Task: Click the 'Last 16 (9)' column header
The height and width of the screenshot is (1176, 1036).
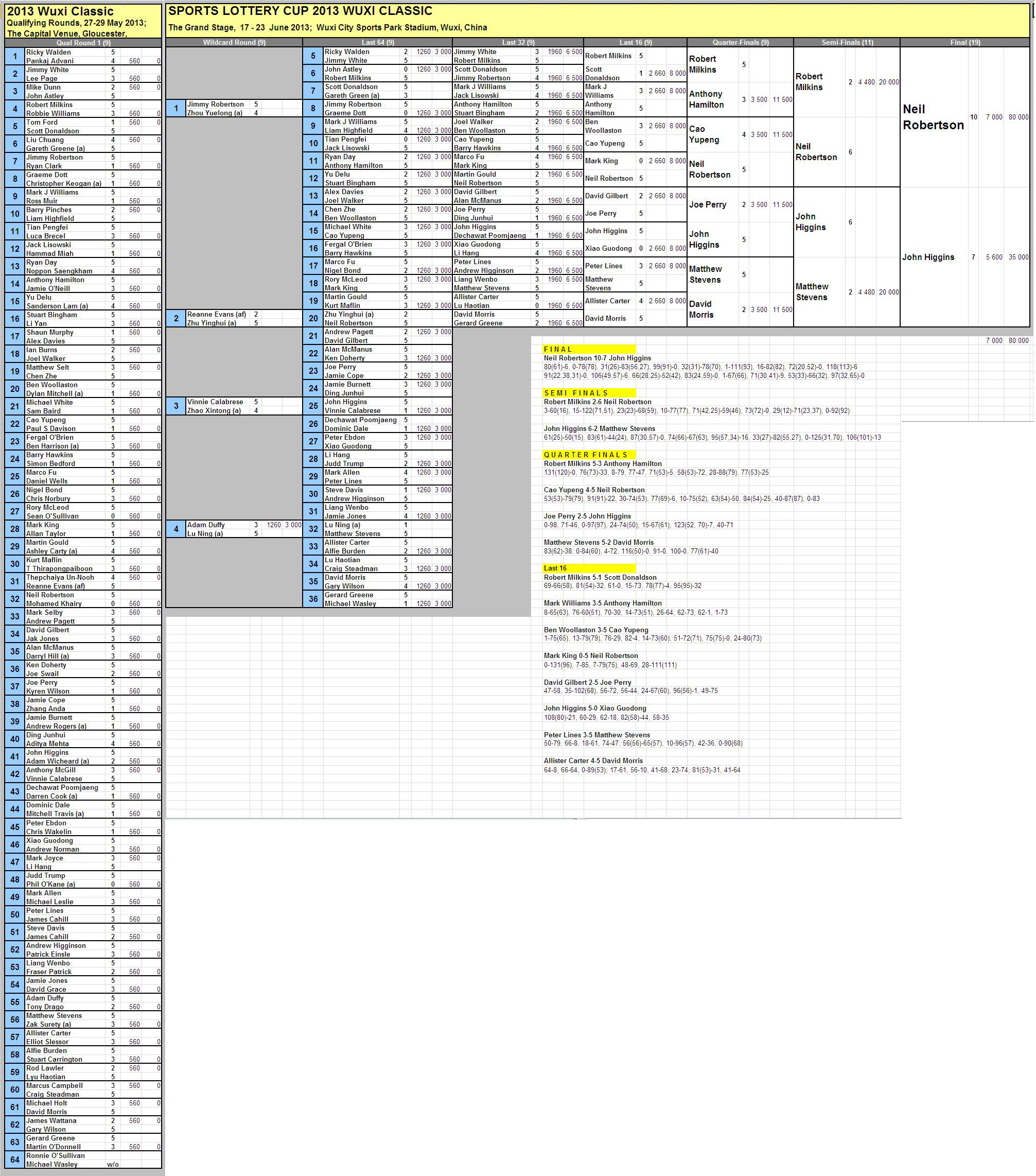Action: coord(636,43)
